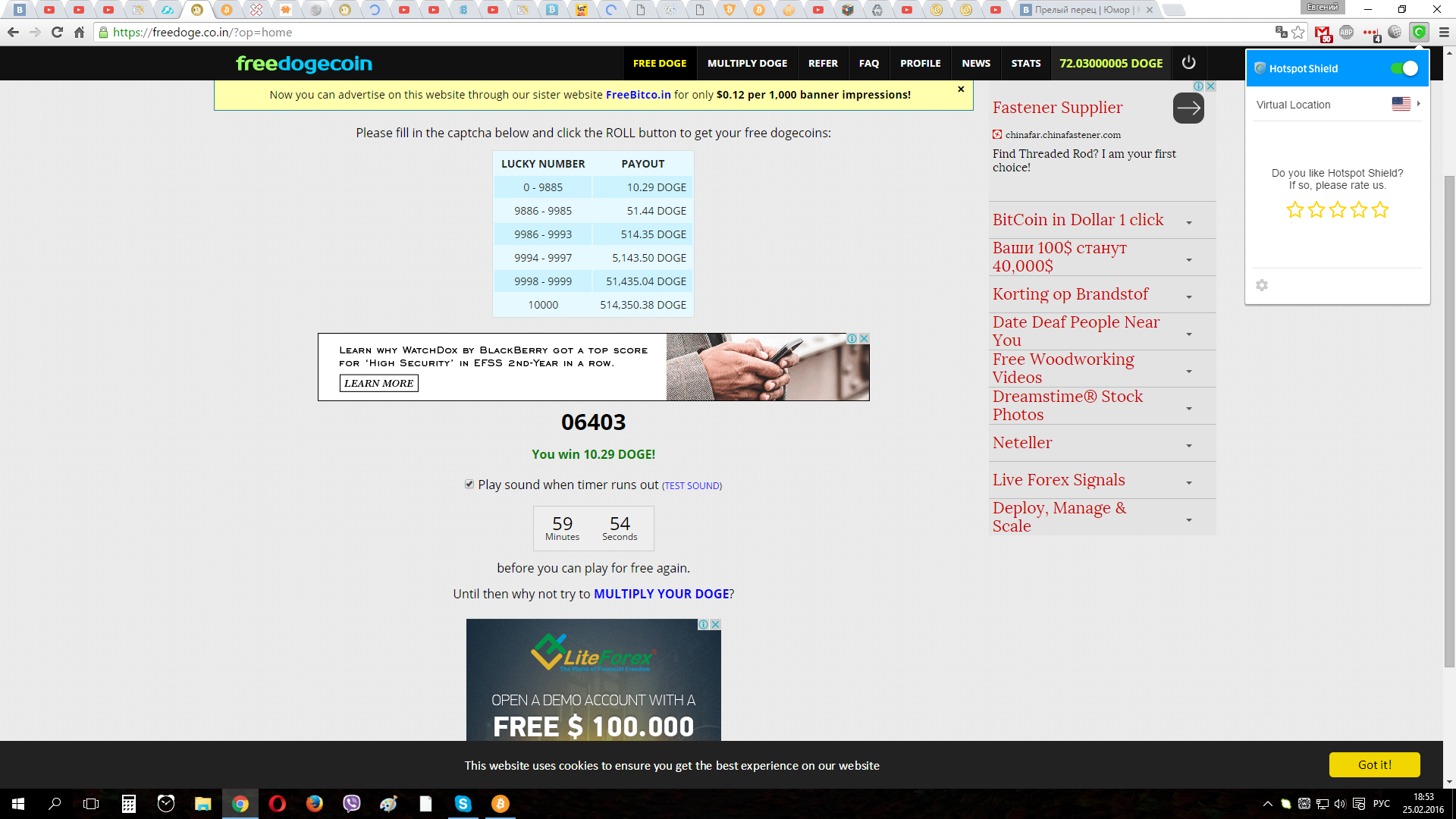Expand the Date Deaf People Near You ad
This screenshot has width=1456, height=819.
pos(1189,334)
